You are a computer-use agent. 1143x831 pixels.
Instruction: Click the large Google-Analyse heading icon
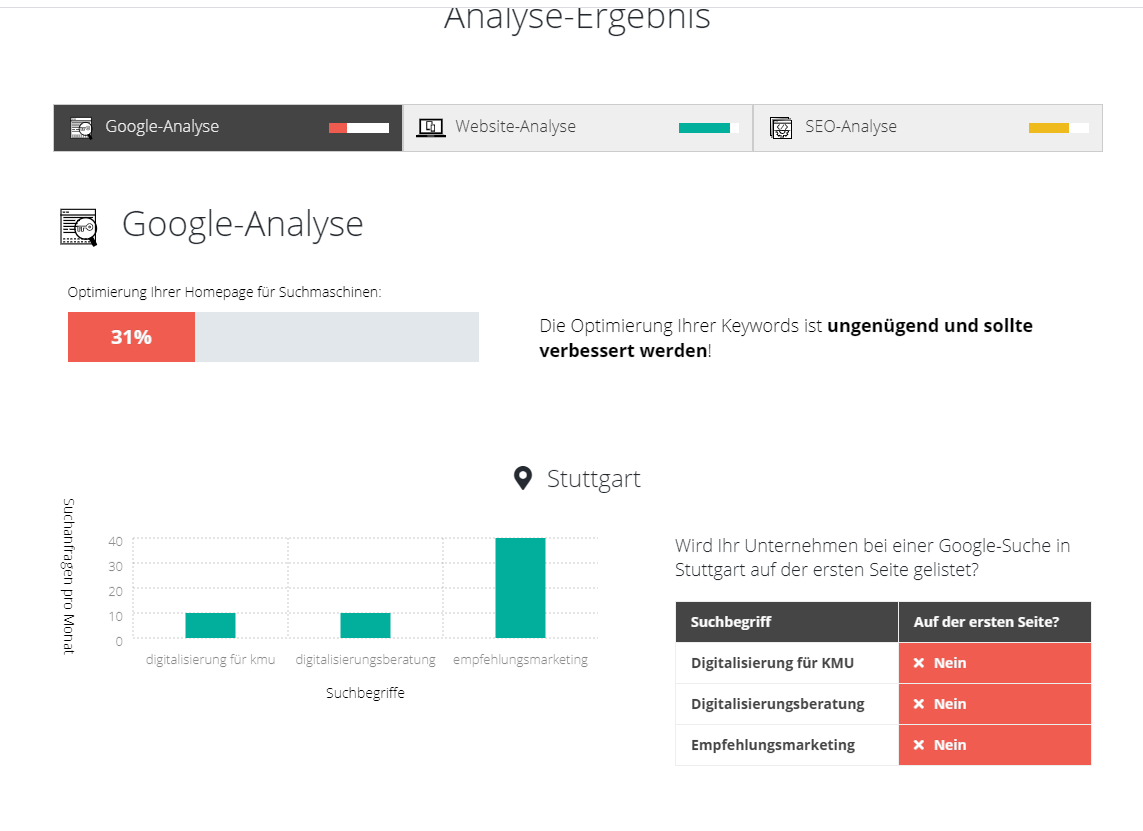pos(79,226)
